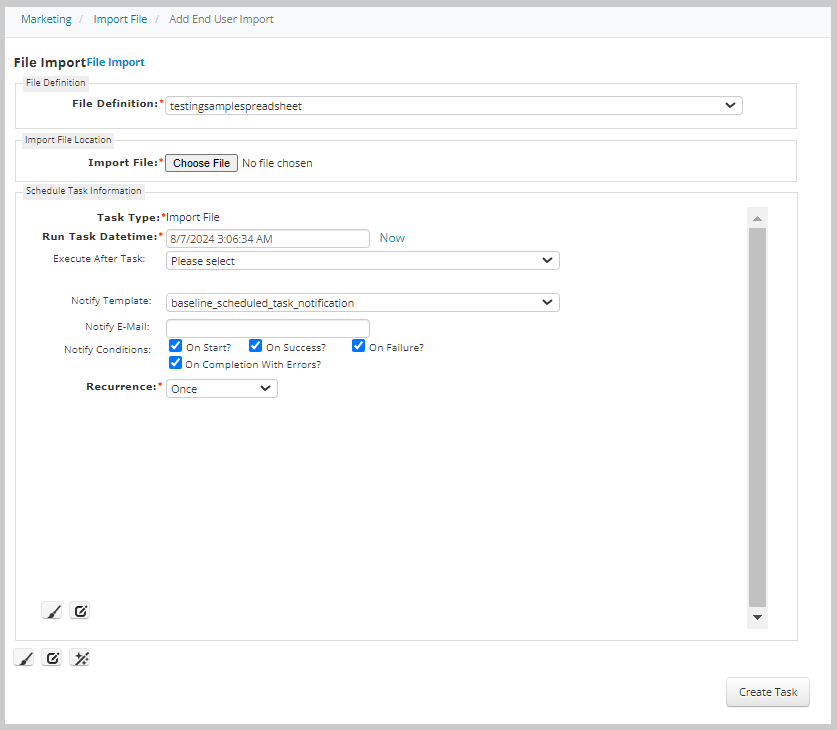Navigate to Marketing via the breadcrumb
Image resolution: width=837 pixels, height=730 pixels.
[46, 18]
